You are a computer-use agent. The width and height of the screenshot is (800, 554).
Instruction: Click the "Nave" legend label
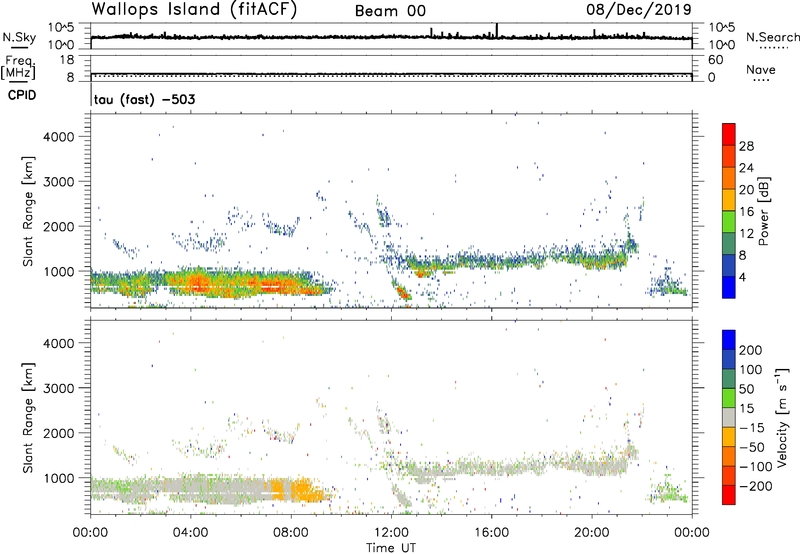click(761, 69)
